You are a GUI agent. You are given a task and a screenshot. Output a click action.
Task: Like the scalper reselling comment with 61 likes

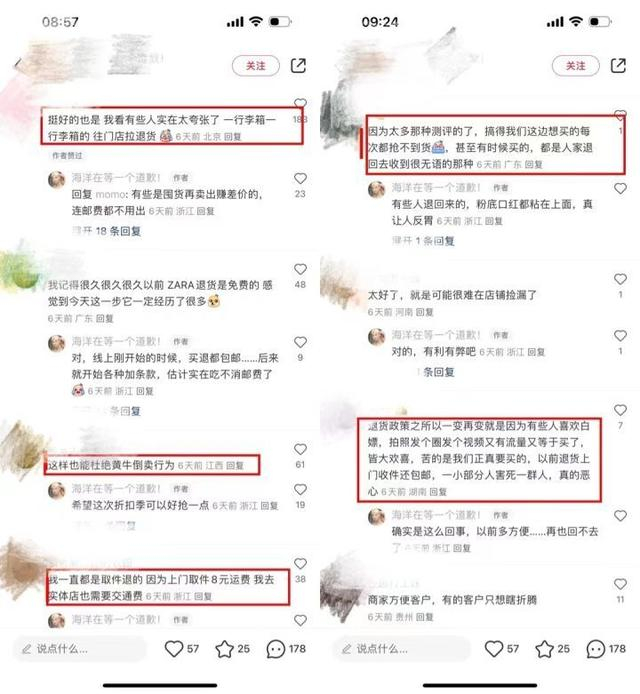click(300, 449)
